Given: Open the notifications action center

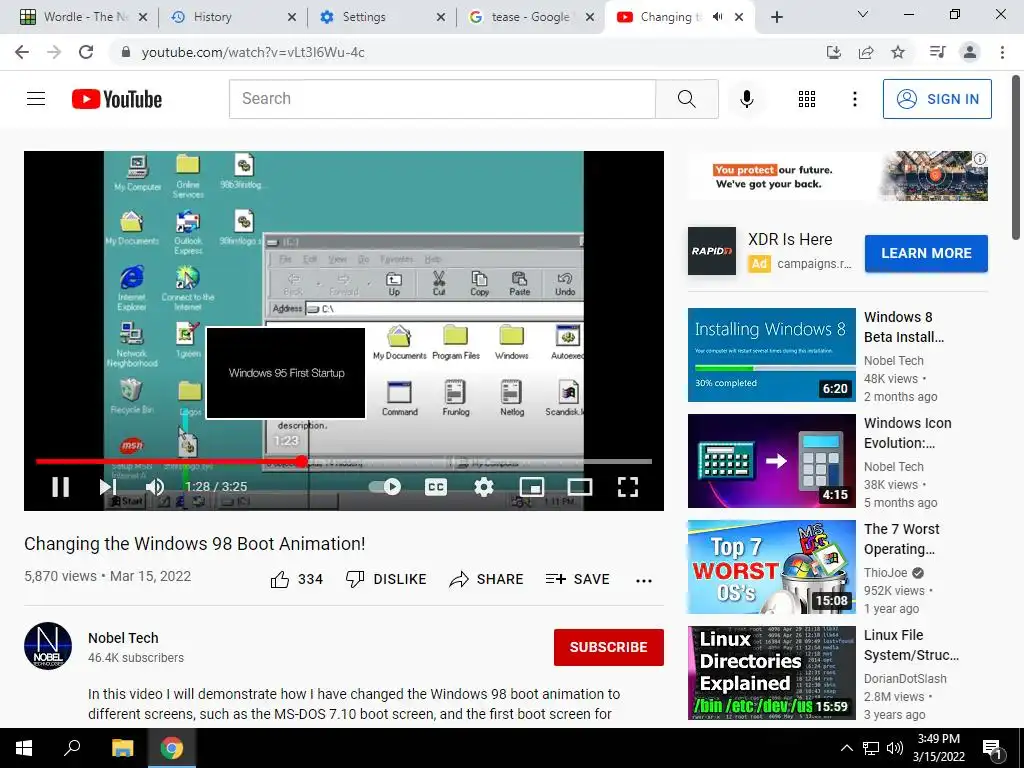Looking at the screenshot, I should pos(992,748).
